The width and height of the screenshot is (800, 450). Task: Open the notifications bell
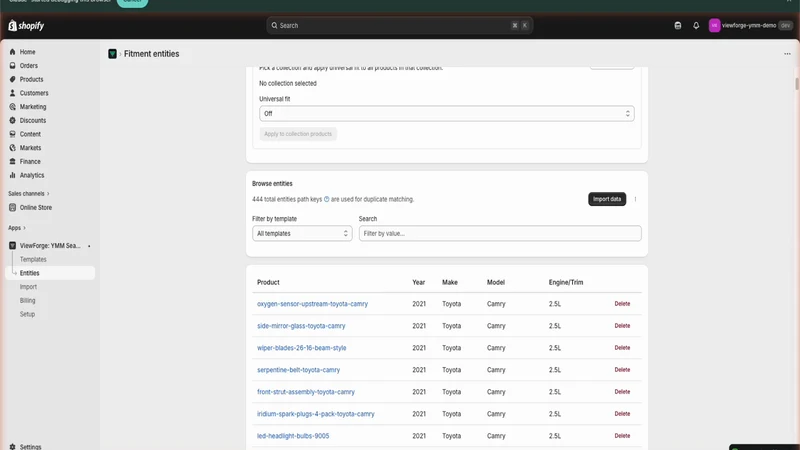coord(696,26)
